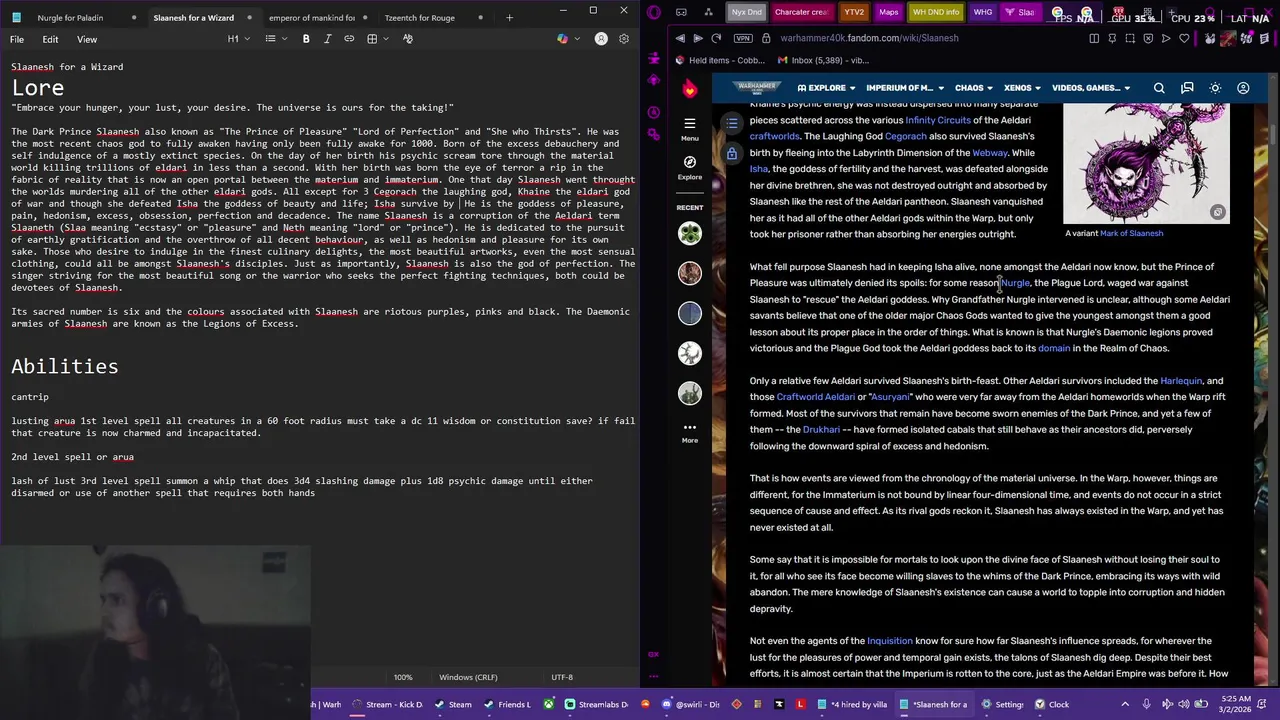Follow the Cegorach link in the article
The height and width of the screenshot is (720, 1280).
point(905,136)
